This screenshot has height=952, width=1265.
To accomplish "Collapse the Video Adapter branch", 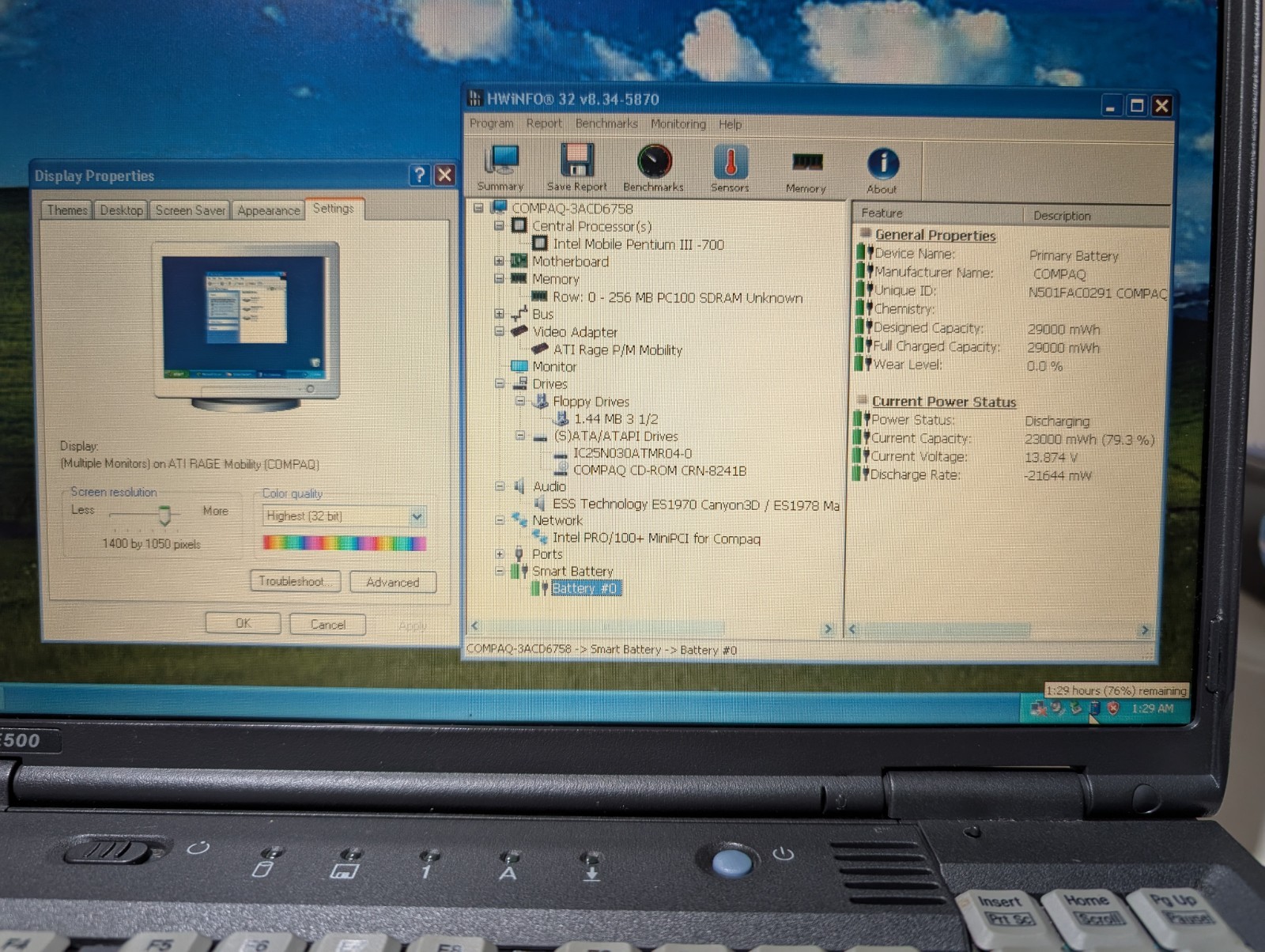I will tap(500, 331).
